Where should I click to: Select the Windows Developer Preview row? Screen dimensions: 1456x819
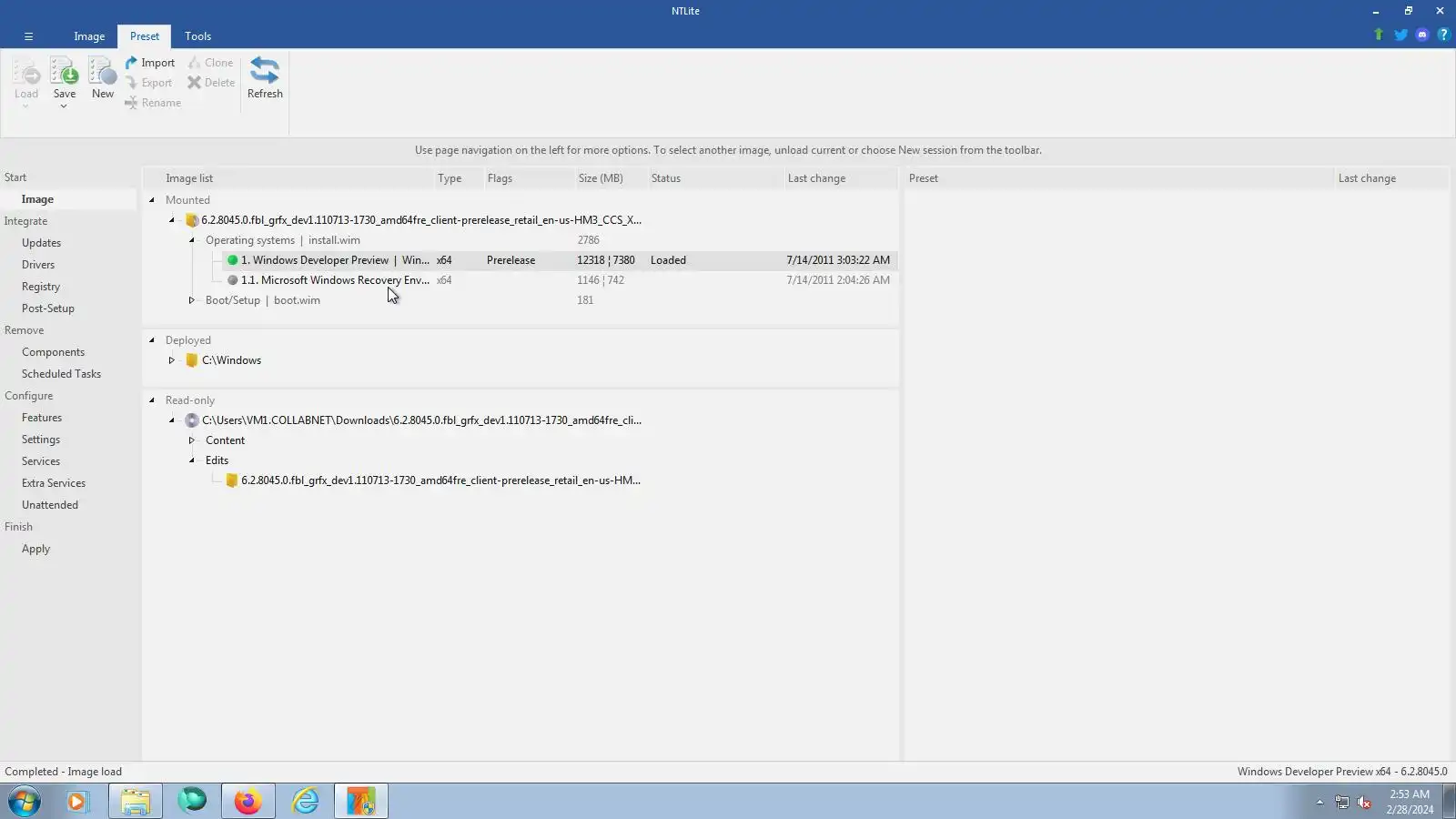560,260
